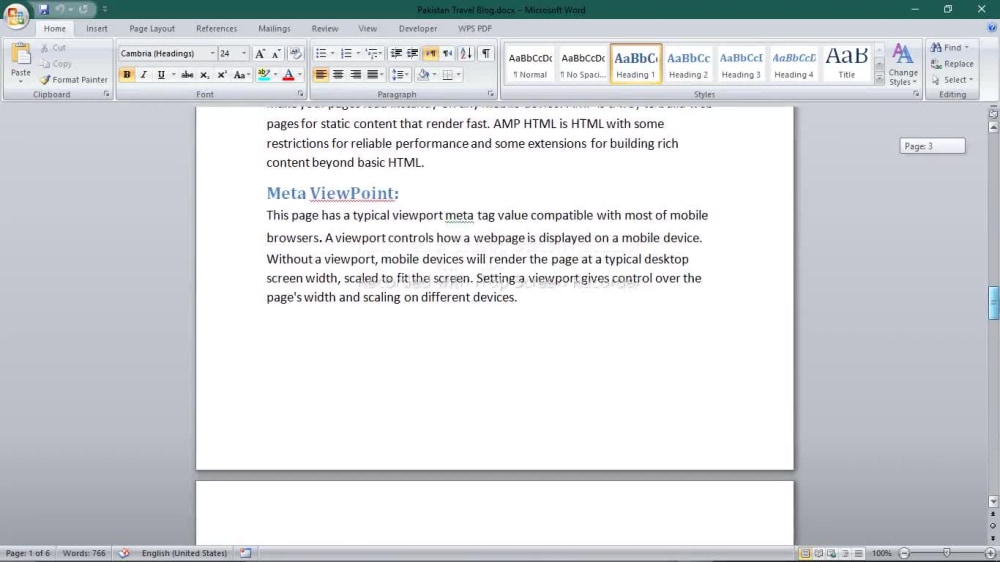The width and height of the screenshot is (1000, 562).
Task: Start a bulleted list
Action: pos(321,54)
